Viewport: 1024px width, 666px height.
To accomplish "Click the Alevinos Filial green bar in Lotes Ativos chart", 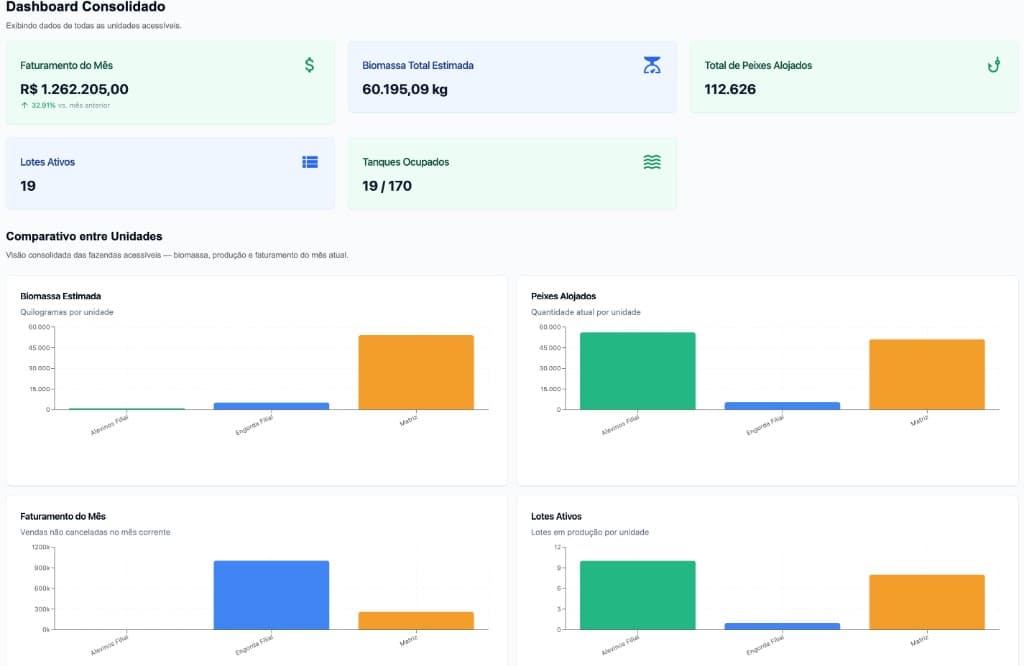I will coord(637,595).
